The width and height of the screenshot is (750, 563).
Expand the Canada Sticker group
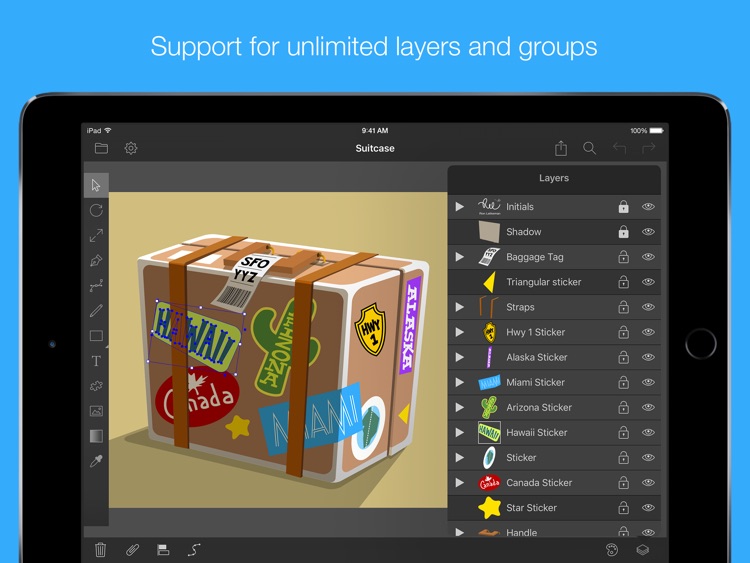pyautogui.click(x=460, y=482)
